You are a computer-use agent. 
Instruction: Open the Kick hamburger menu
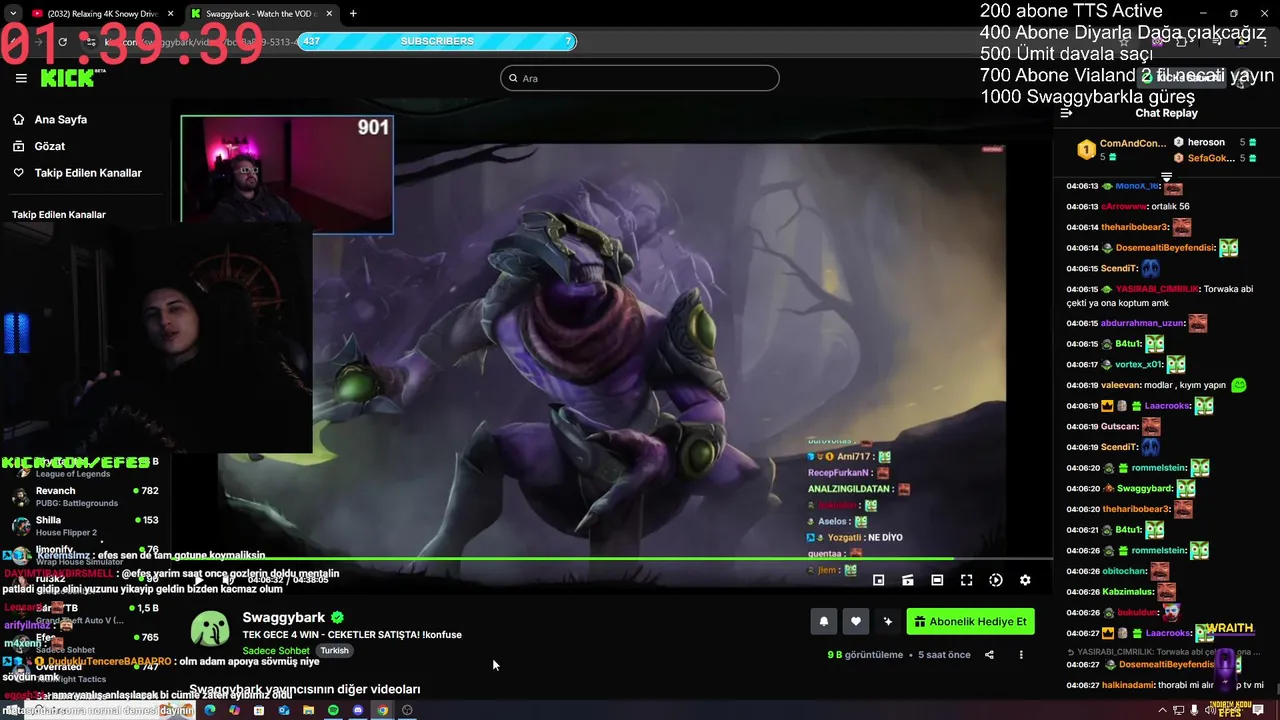pos(21,78)
